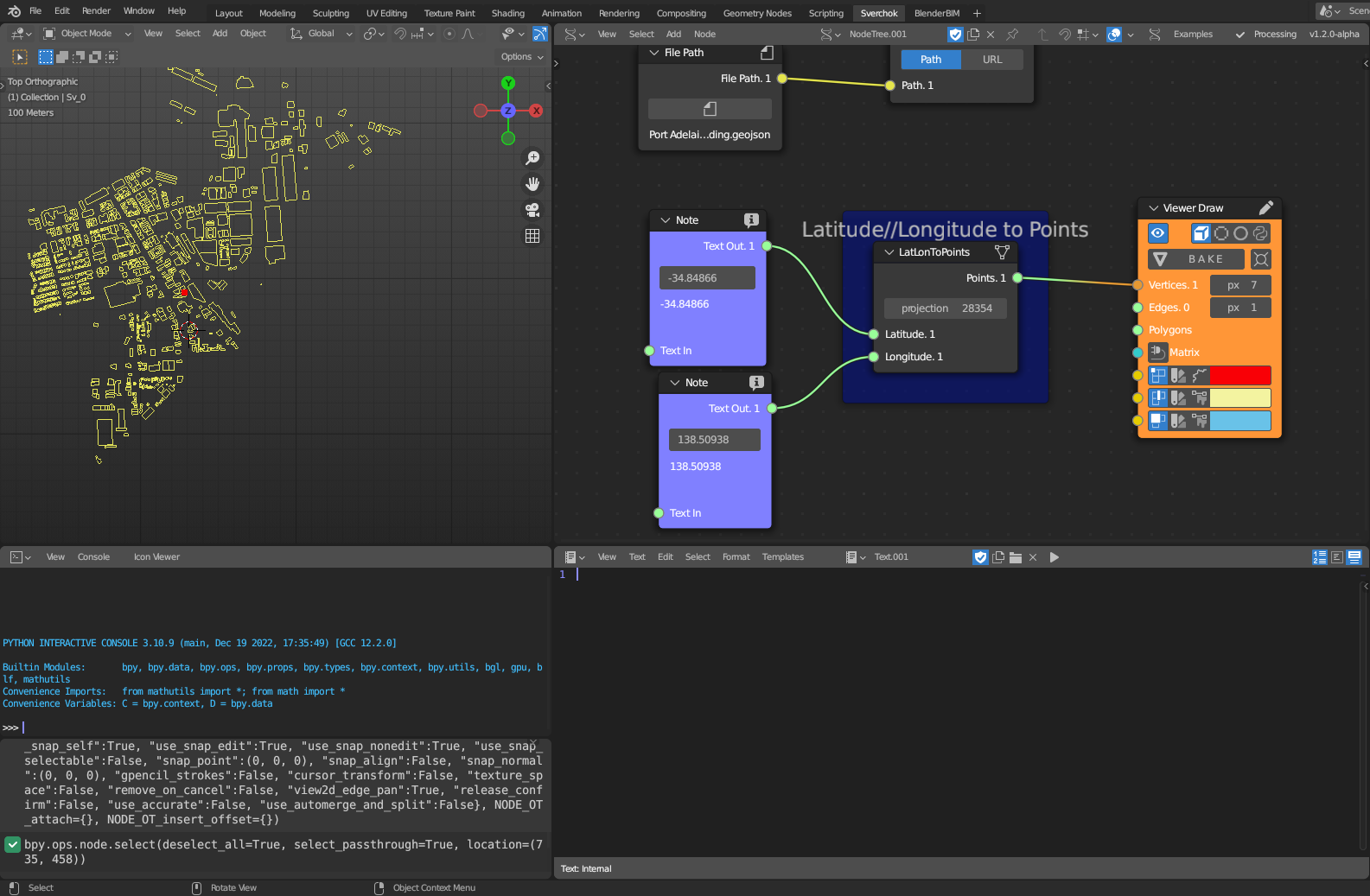Open the Icon Viewer menu in console

click(x=156, y=557)
